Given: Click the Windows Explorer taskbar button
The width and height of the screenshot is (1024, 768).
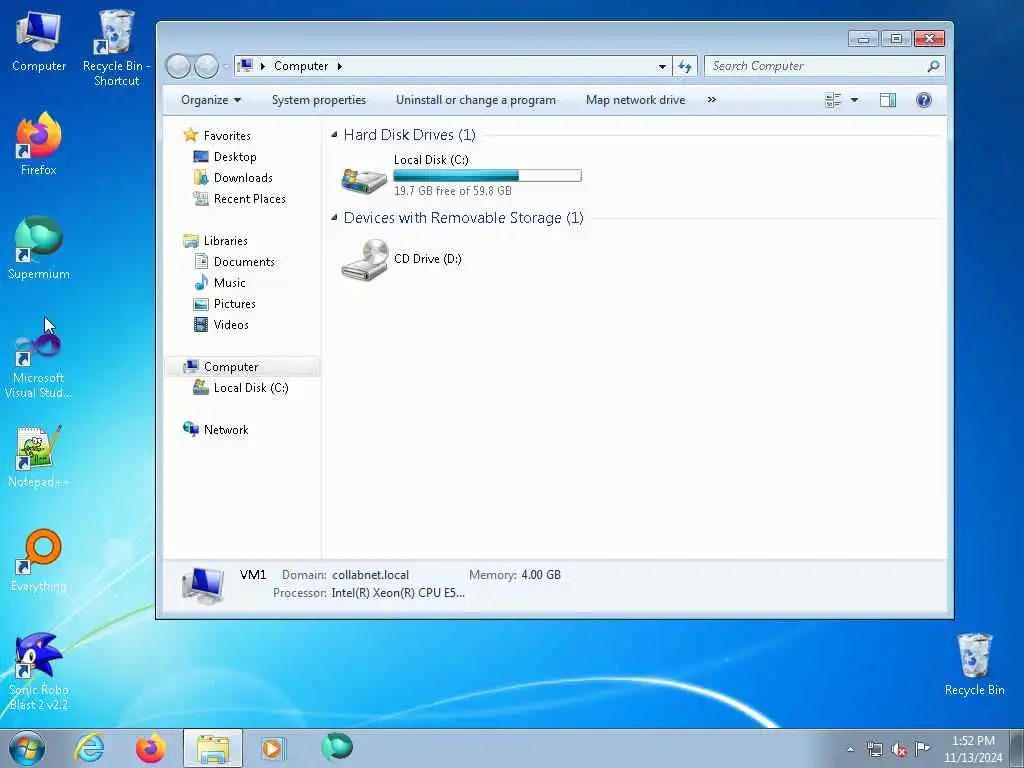Looking at the screenshot, I should [213, 748].
